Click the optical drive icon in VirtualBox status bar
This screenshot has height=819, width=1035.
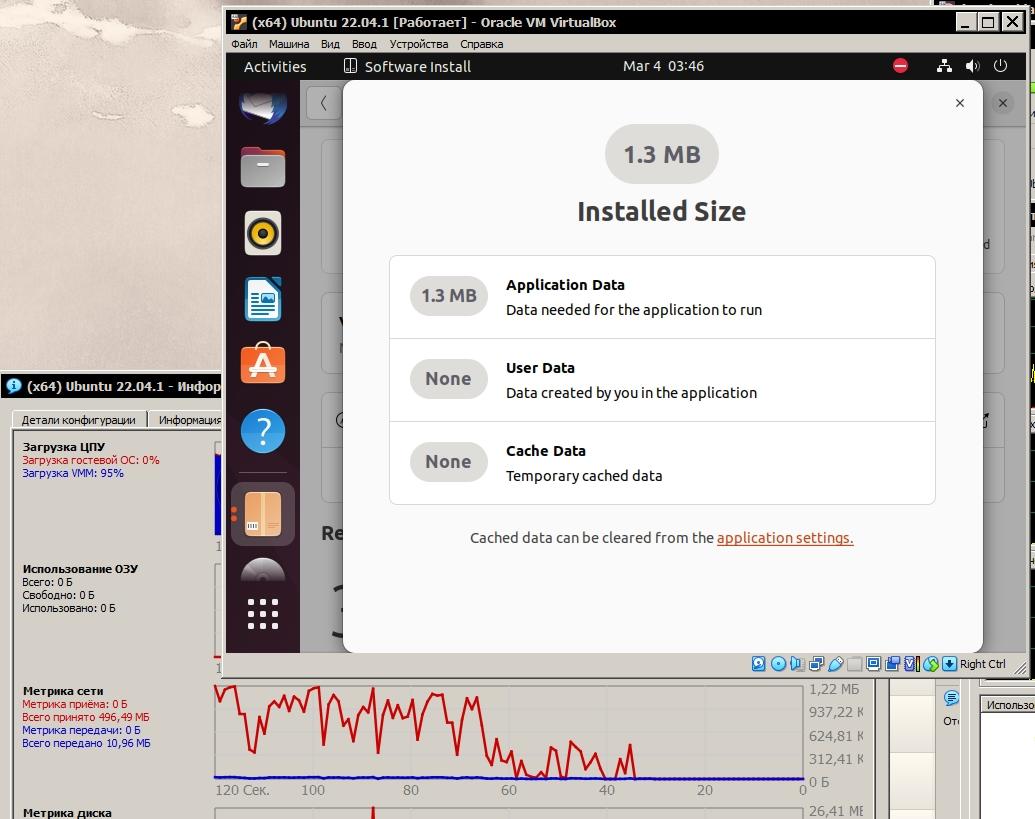778,664
